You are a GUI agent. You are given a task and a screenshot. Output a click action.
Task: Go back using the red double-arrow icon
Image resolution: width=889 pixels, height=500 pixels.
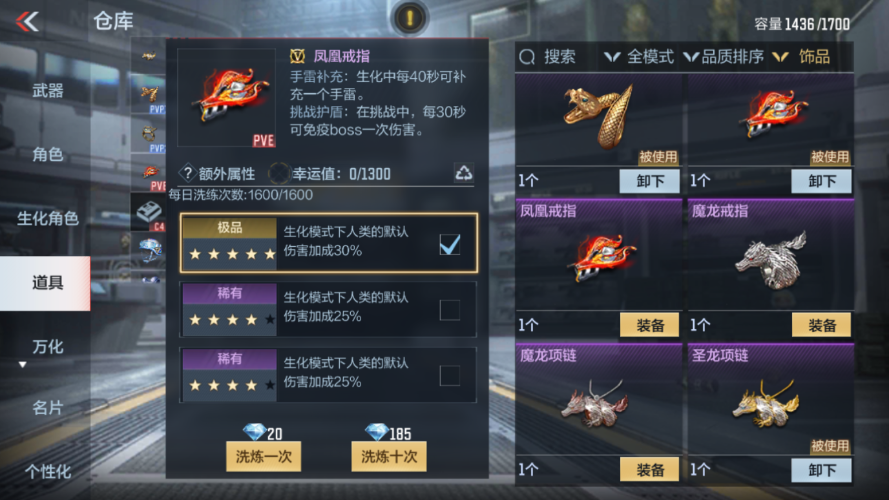pos(27,22)
